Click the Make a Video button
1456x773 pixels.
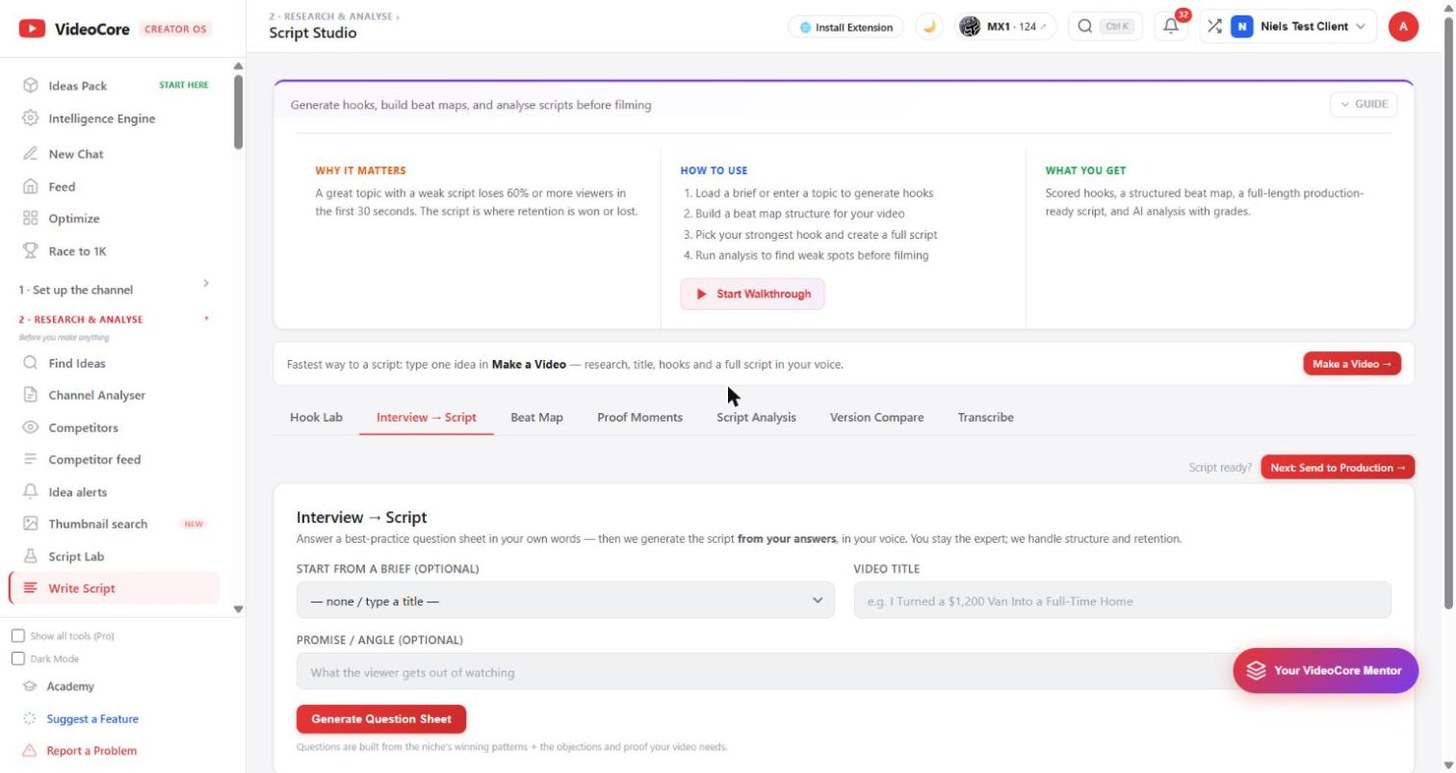[1352, 364]
